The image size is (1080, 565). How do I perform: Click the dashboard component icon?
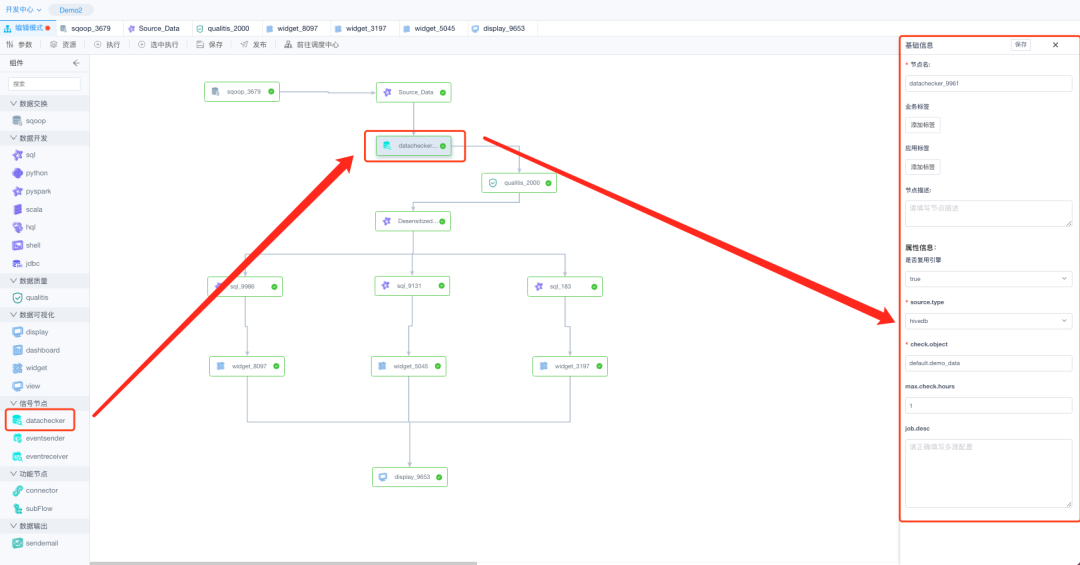pyautogui.click(x=17, y=350)
